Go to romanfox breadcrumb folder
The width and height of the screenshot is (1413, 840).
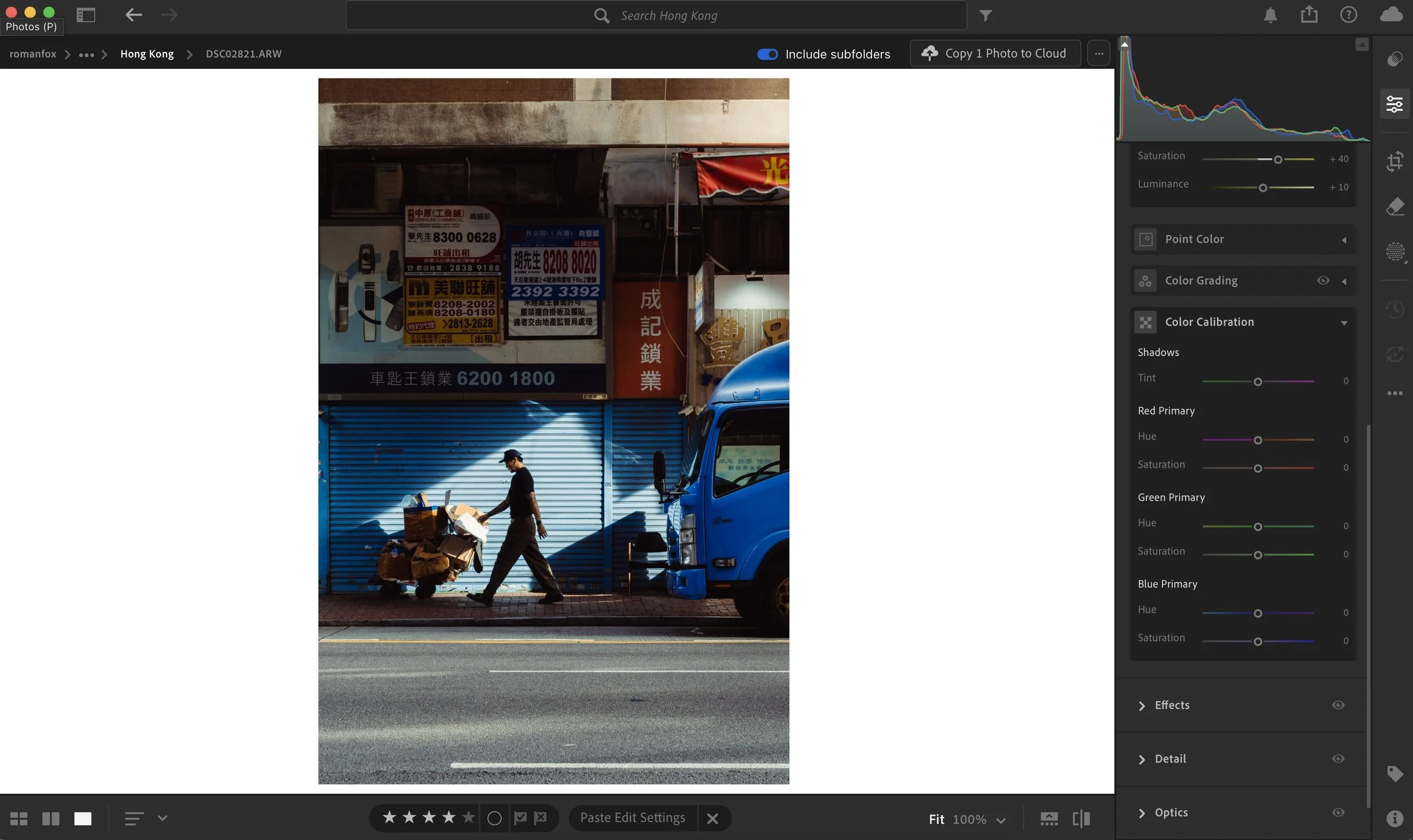[x=33, y=54]
